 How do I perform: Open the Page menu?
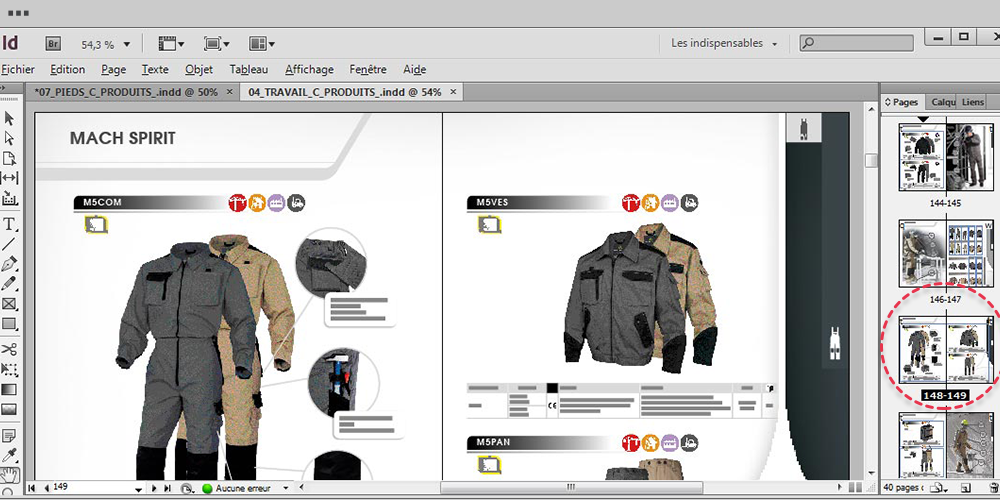[114, 70]
